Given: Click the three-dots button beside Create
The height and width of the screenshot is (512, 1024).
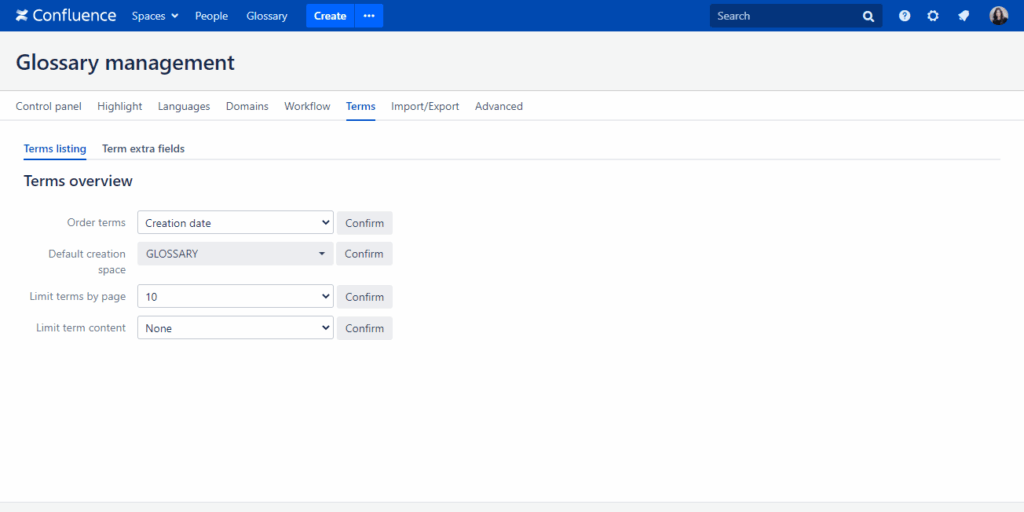Looking at the screenshot, I should pyautogui.click(x=369, y=16).
